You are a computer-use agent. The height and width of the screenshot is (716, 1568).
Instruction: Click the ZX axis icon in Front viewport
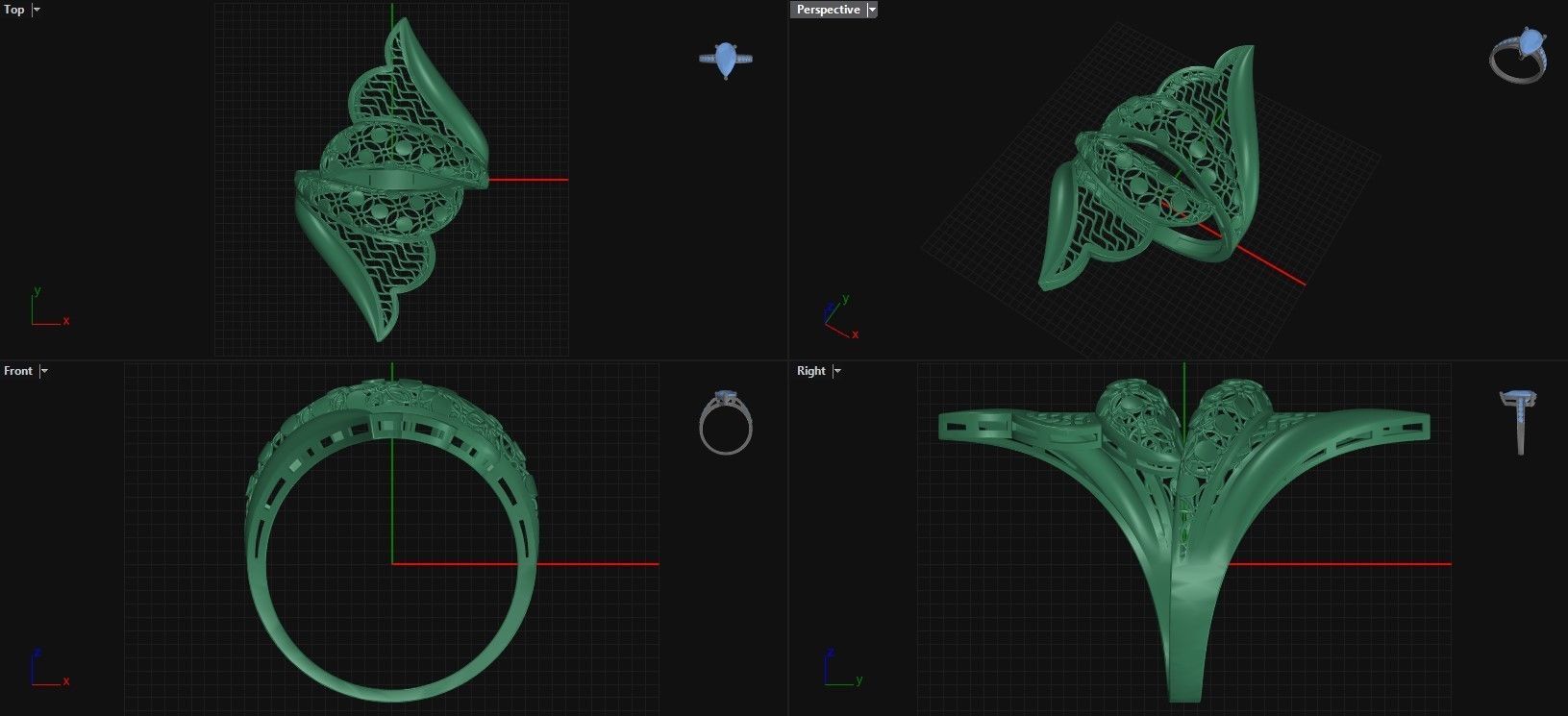pyautogui.click(x=50, y=668)
